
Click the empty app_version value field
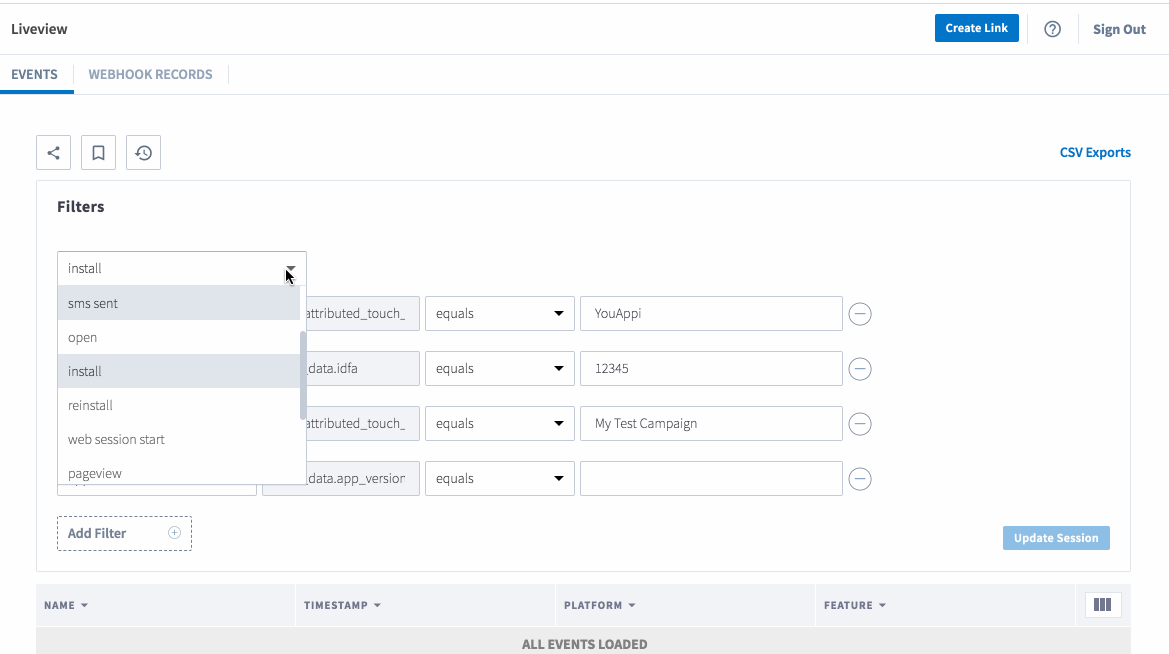pos(710,479)
